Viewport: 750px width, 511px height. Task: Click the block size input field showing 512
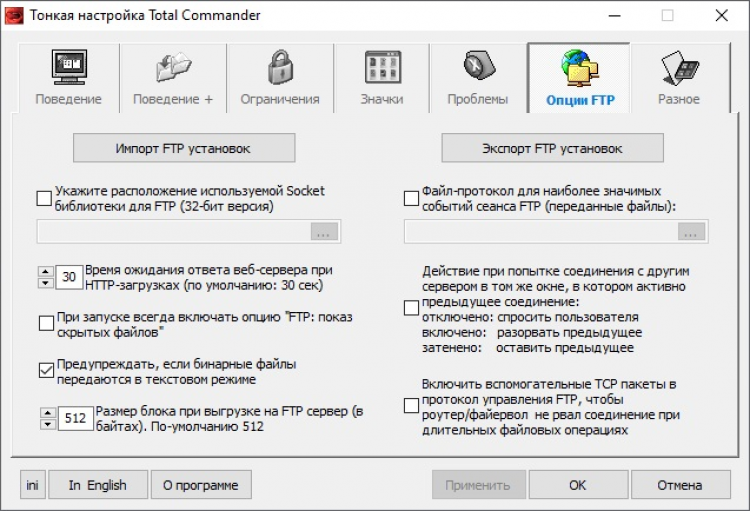pyautogui.click(x=74, y=418)
